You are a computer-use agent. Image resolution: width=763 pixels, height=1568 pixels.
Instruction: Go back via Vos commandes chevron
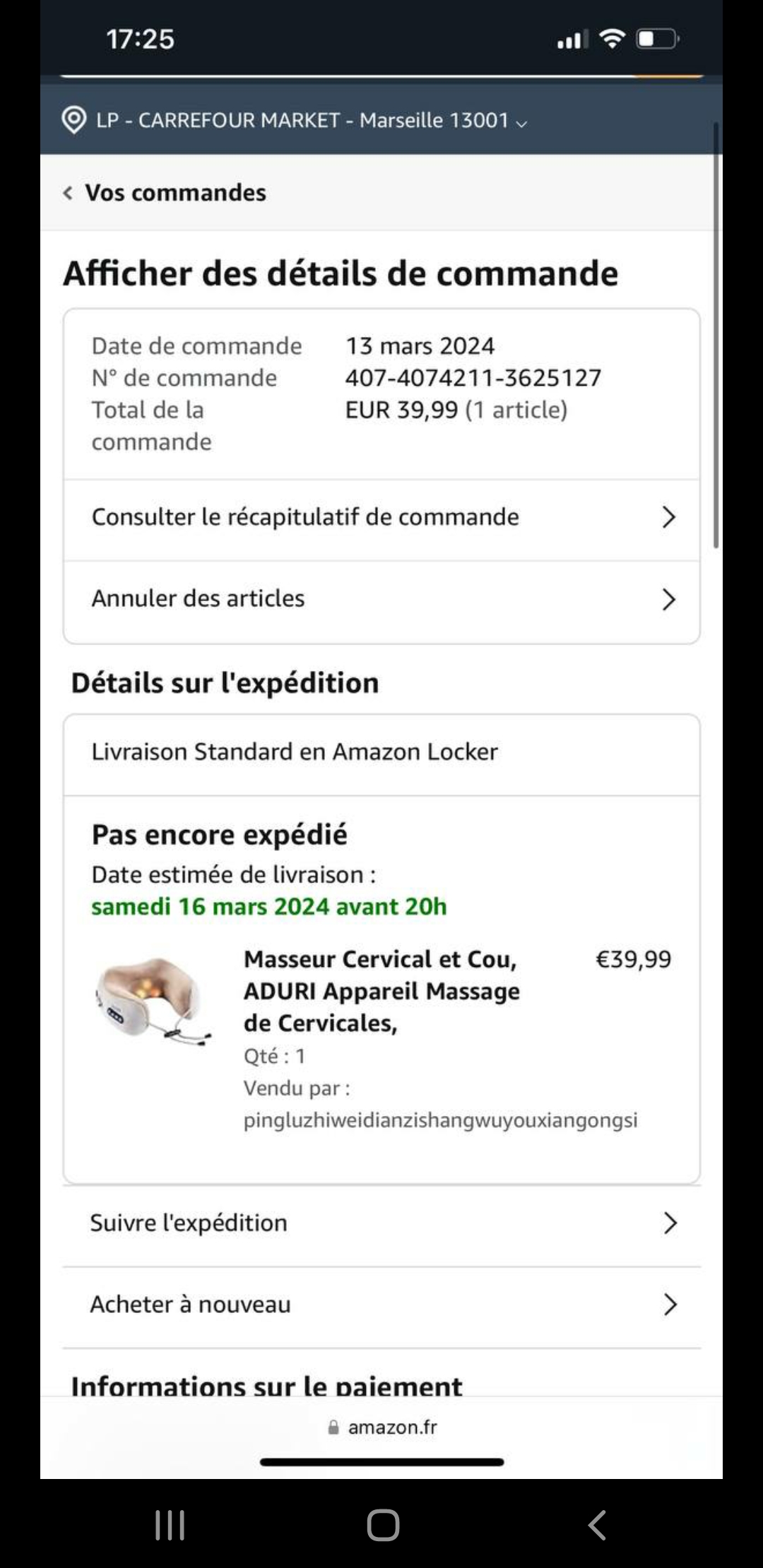[x=68, y=193]
